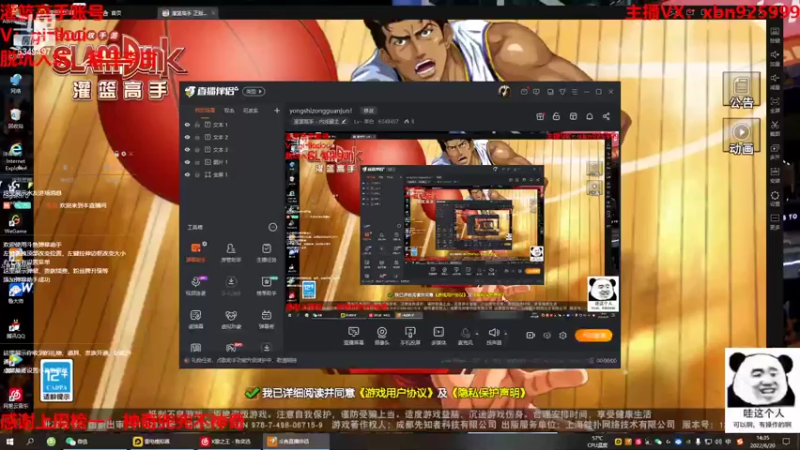
Task: Switch to the second scene tab
Action: click(x=229, y=110)
